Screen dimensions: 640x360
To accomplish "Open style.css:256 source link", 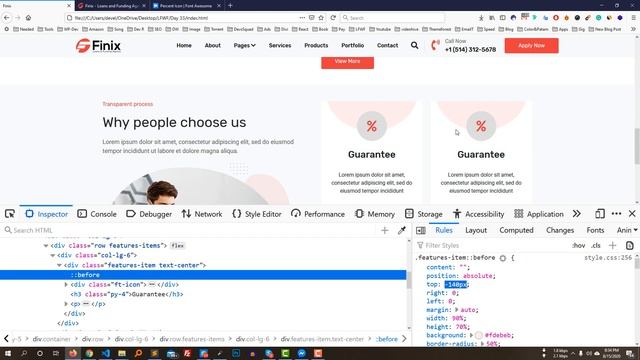I will [x=608, y=258].
